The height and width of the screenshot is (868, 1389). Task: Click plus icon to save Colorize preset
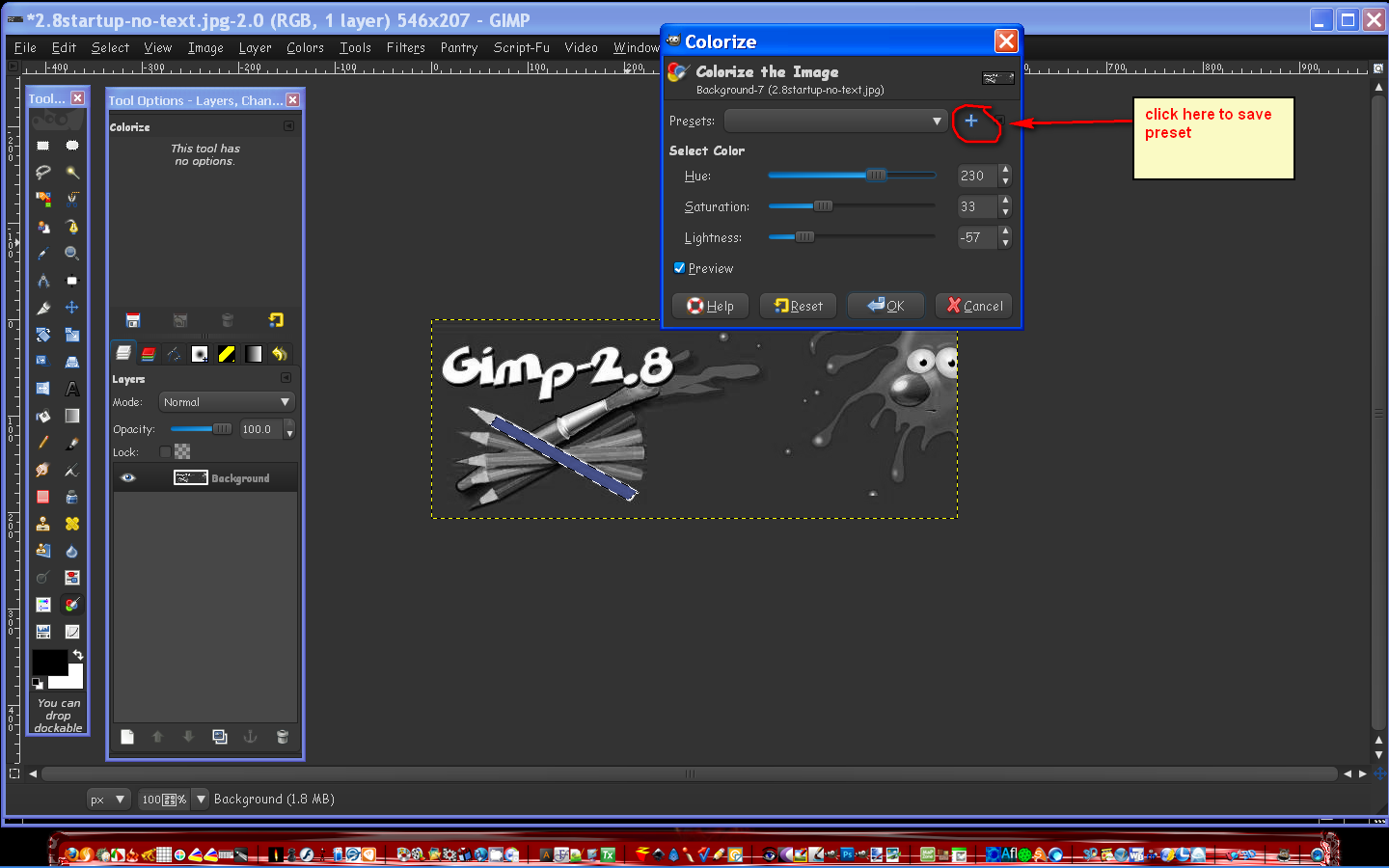pos(971,121)
